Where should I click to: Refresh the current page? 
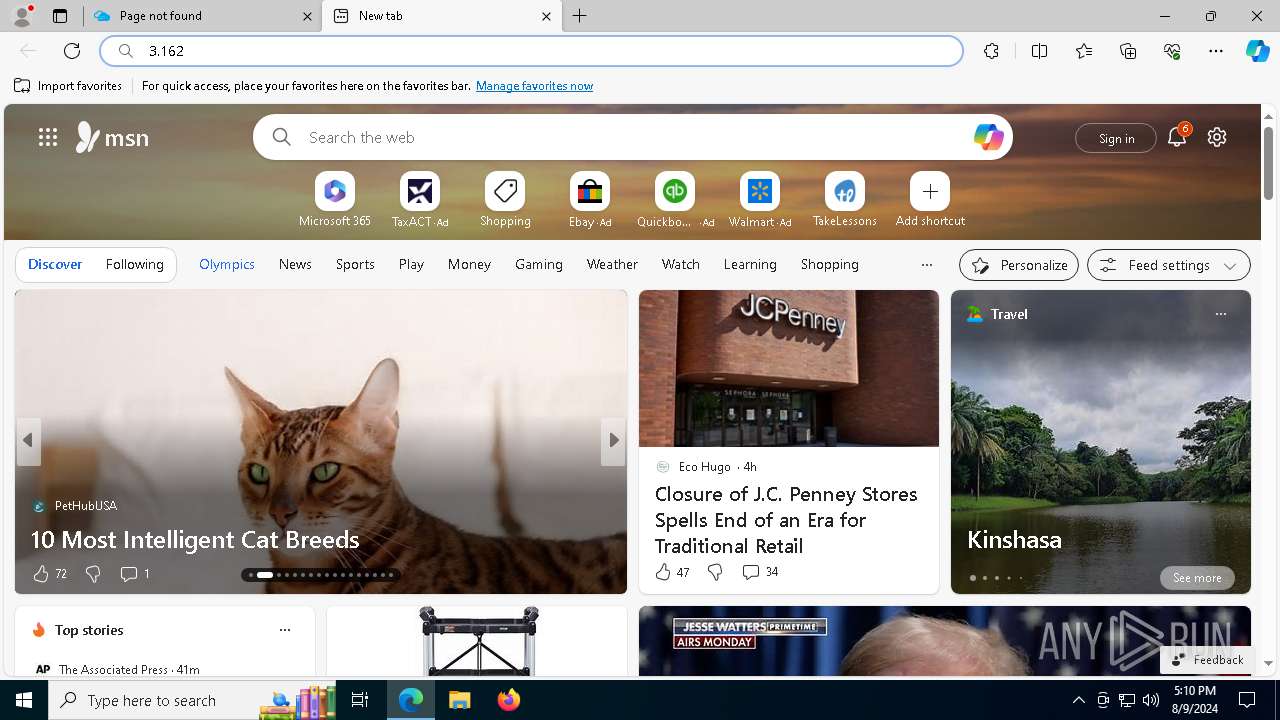[x=72, y=51]
